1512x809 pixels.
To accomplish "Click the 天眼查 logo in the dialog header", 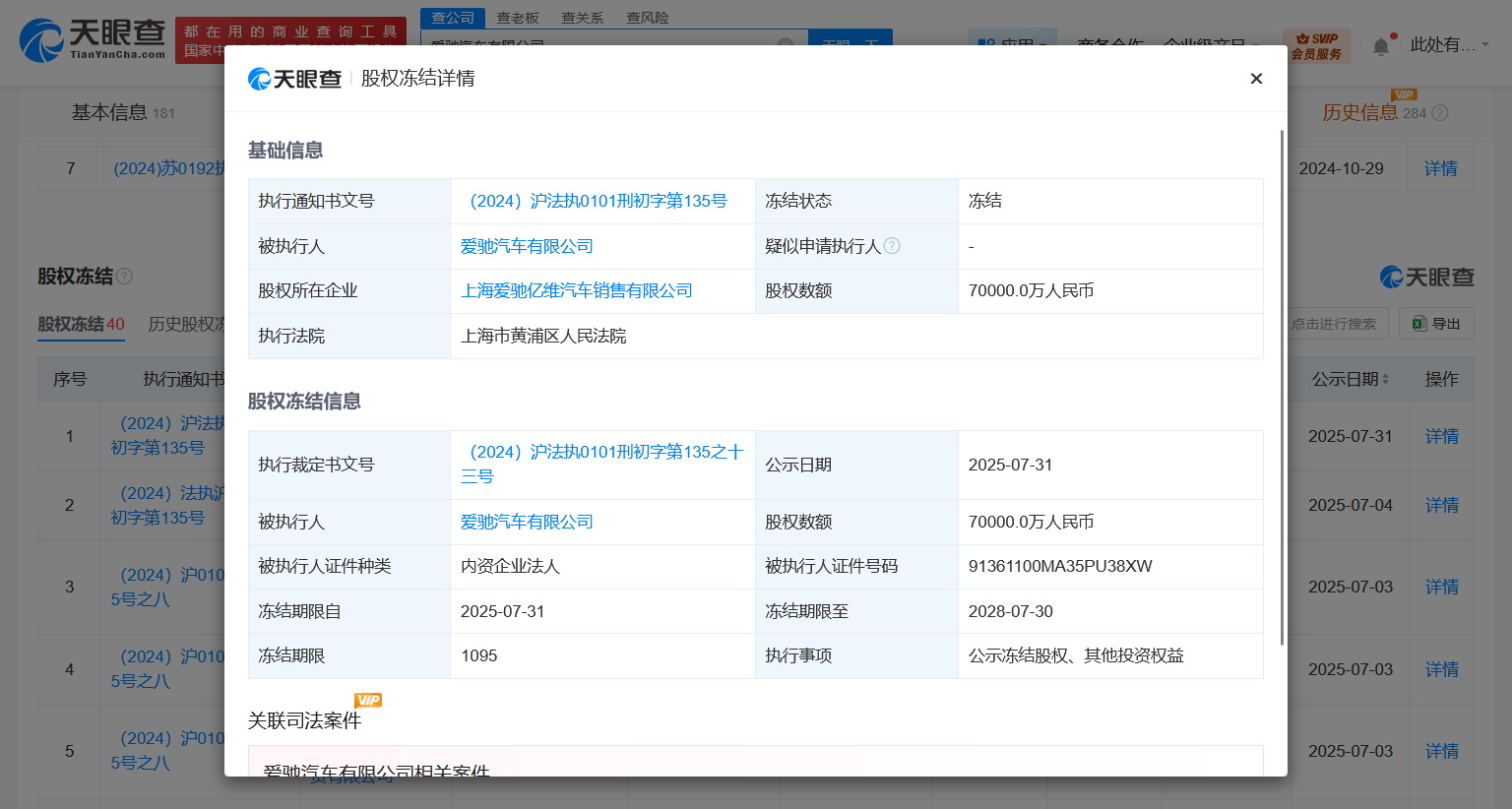I will (x=294, y=79).
